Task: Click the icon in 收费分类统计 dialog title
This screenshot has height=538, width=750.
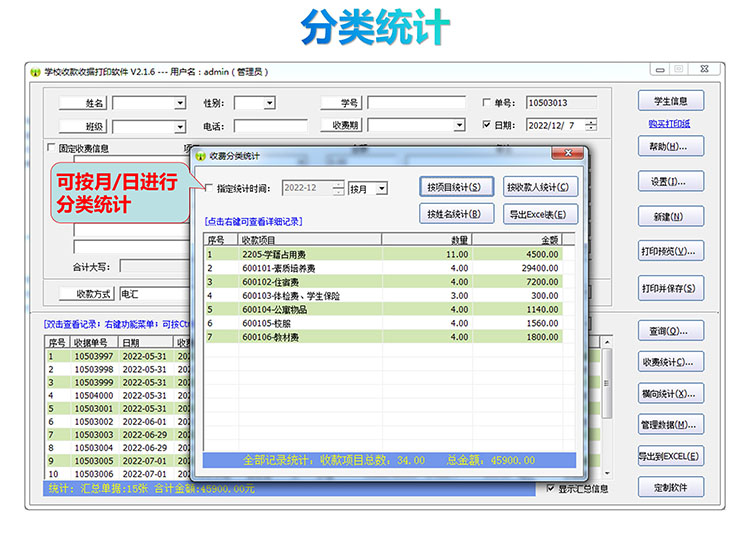Action: (x=201, y=156)
